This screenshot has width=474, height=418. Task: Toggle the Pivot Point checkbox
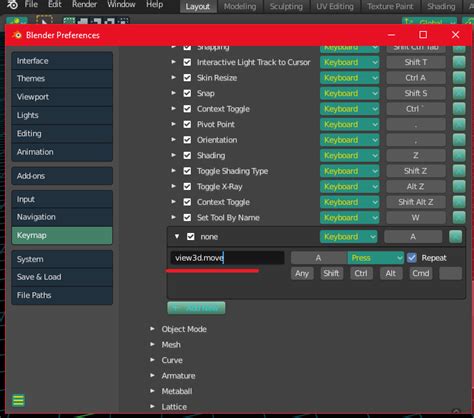[x=187, y=124]
